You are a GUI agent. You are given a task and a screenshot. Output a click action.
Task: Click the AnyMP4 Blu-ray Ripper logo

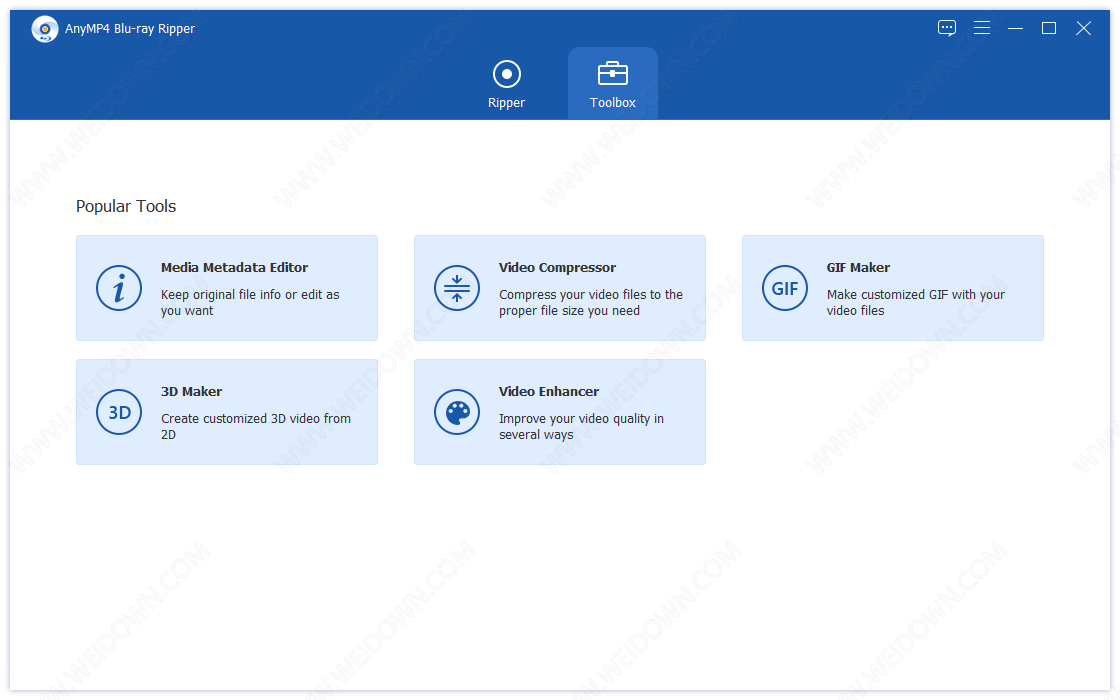[44, 29]
